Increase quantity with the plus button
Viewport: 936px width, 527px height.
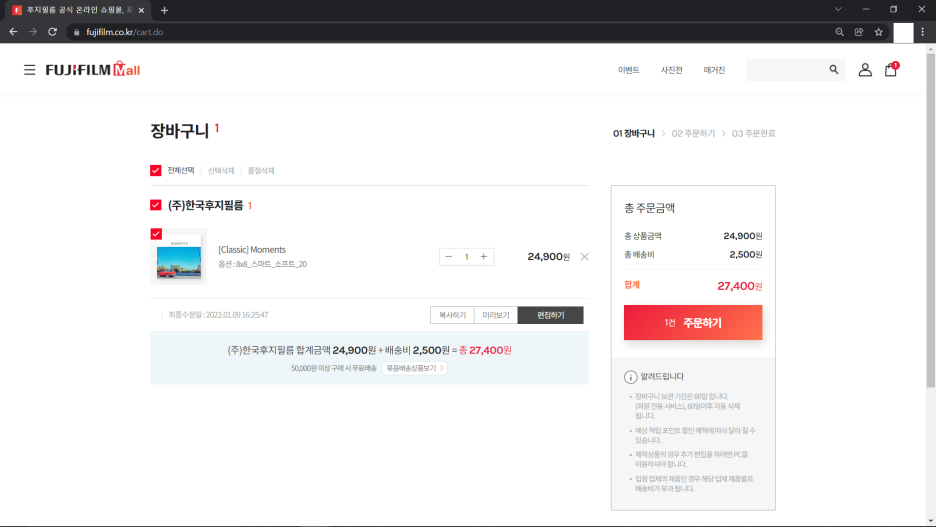click(484, 257)
